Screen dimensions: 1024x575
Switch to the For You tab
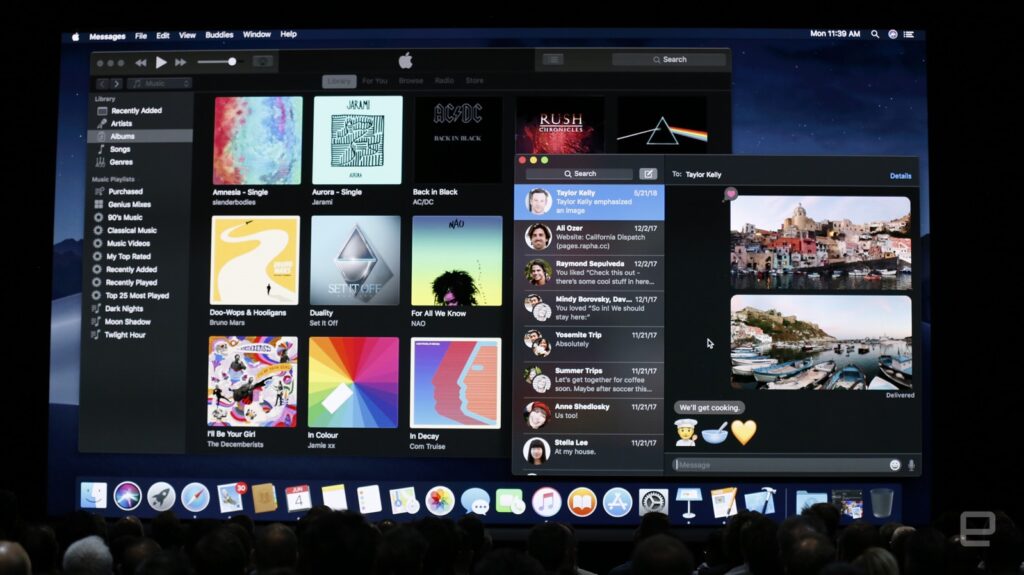coord(375,81)
